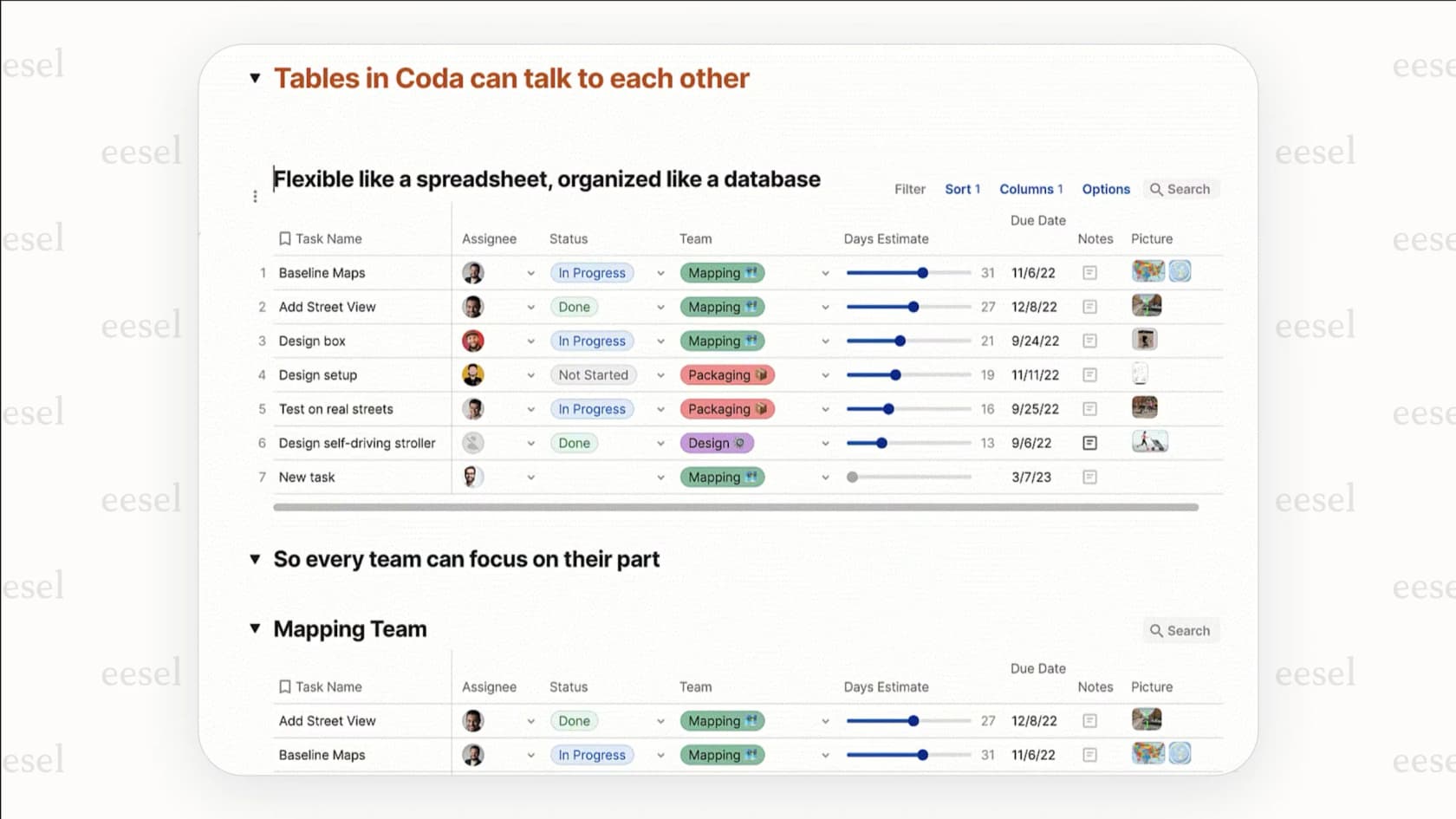Open picture thumbnail for Test on real streets
1456x819 pixels.
pos(1145,407)
